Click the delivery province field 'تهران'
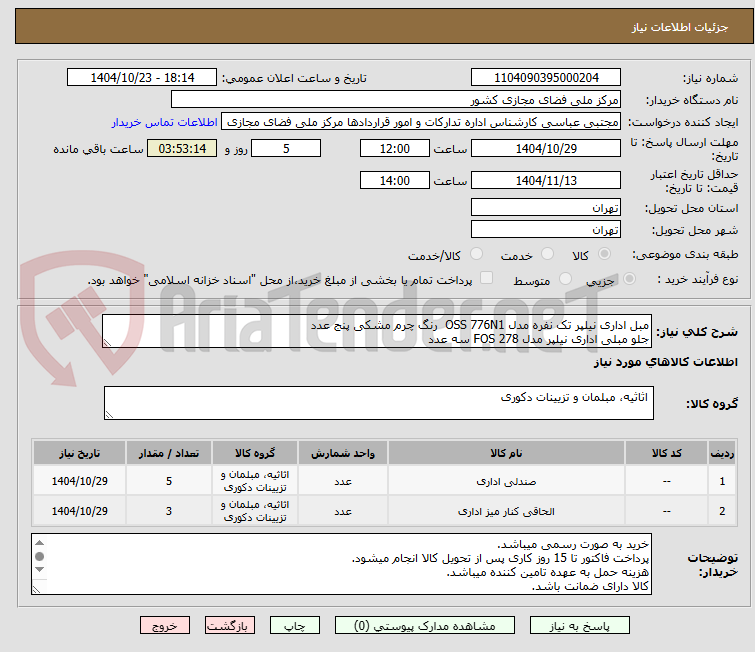Image resolution: width=755 pixels, height=652 pixels. tap(546, 208)
